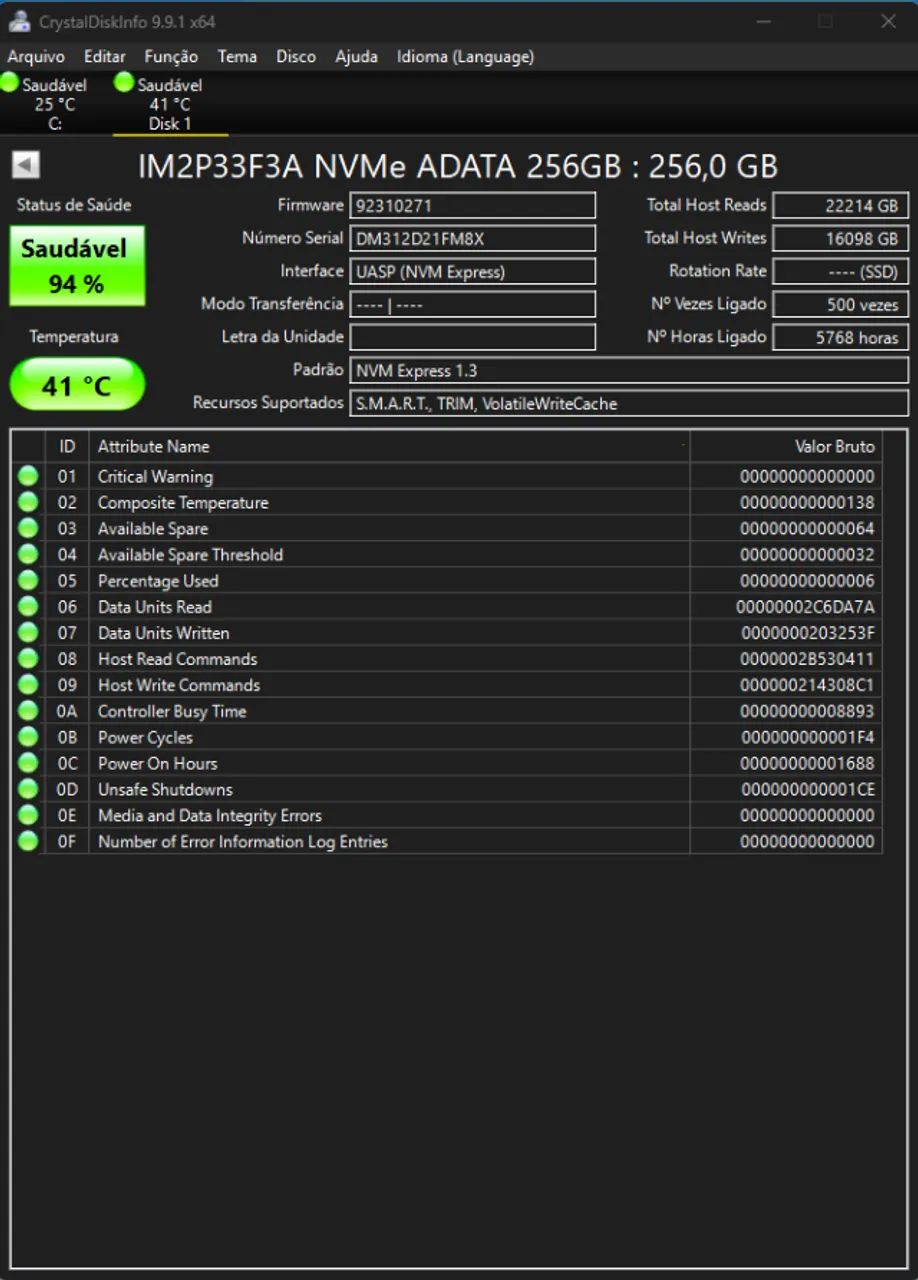This screenshot has width=918, height=1280.
Task: Click green status dot for Percentage Used
Action: pyautogui.click(x=28, y=580)
